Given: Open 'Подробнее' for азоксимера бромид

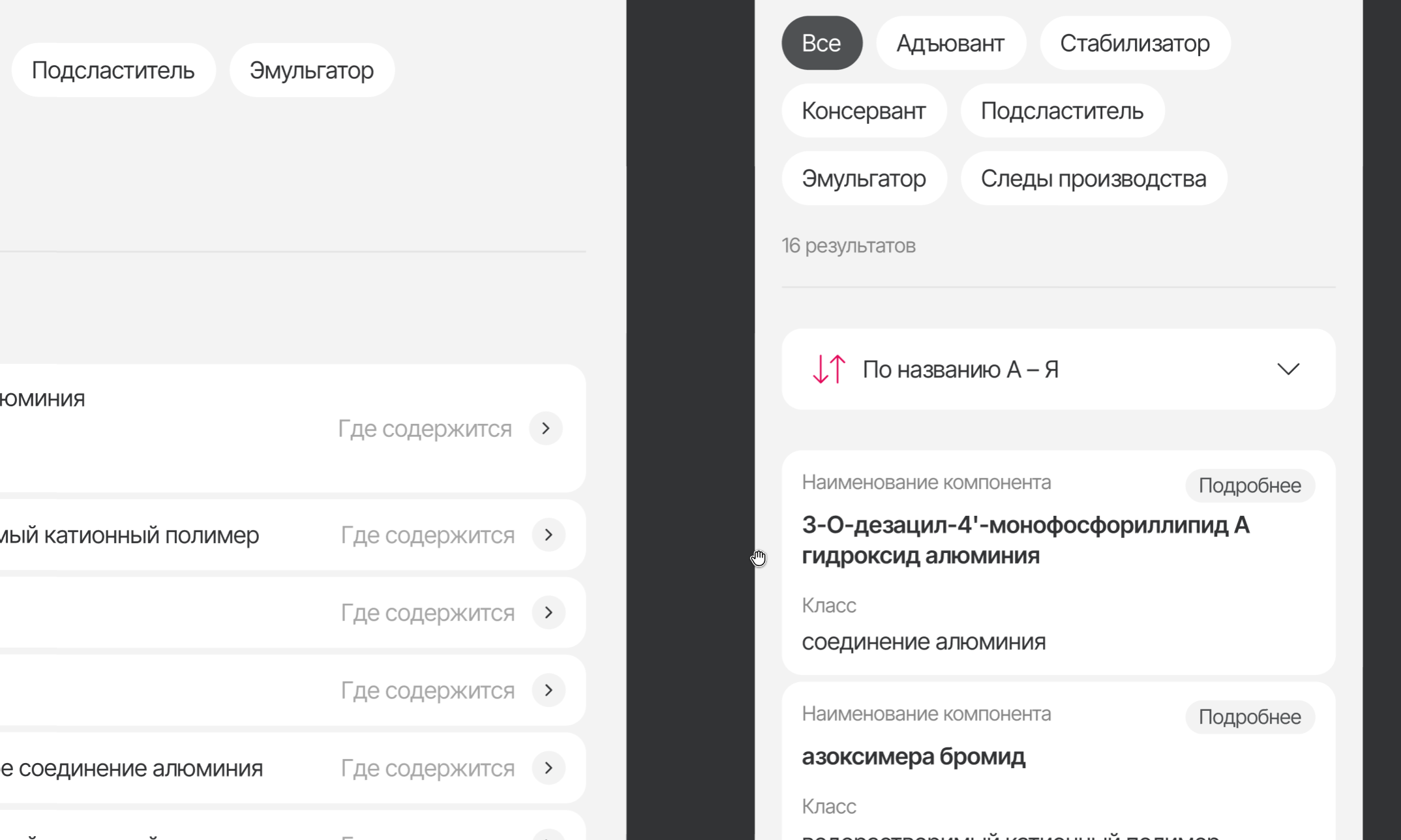Looking at the screenshot, I should (1249, 717).
